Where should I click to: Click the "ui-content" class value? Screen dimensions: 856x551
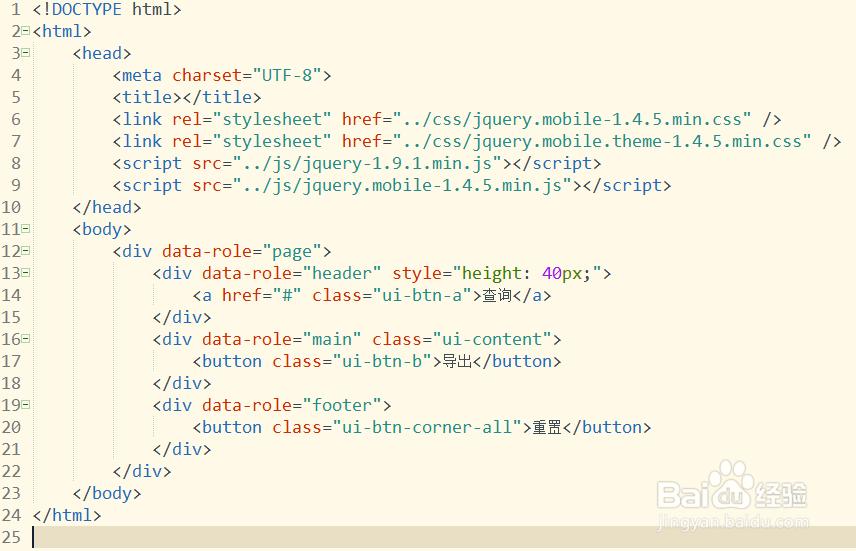(x=492, y=339)
